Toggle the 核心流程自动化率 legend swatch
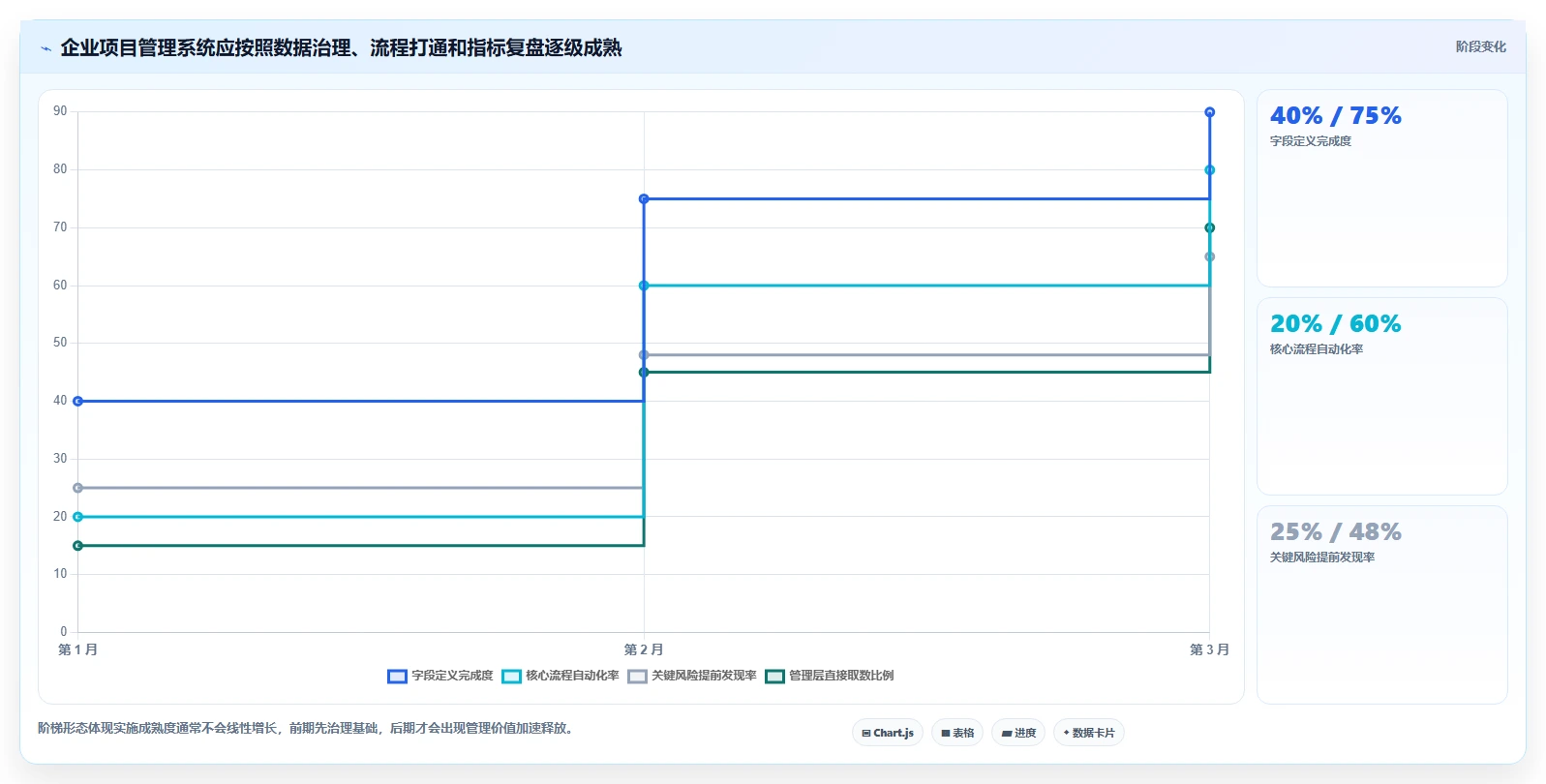Screen dimensions: 1546x784 click(x=511, y=677)
